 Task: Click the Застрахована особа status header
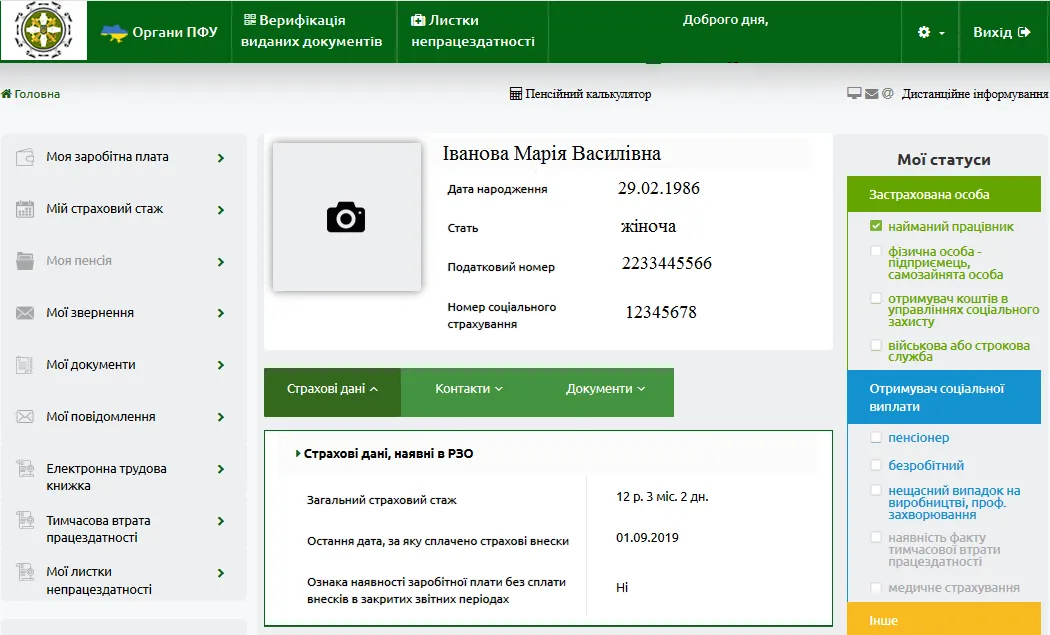tap(944, 194)
